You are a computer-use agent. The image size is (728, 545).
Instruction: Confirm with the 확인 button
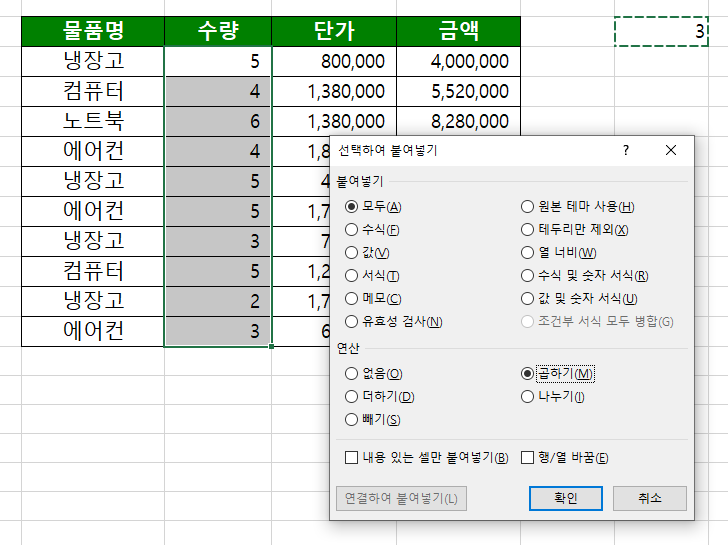coord(566,498)
